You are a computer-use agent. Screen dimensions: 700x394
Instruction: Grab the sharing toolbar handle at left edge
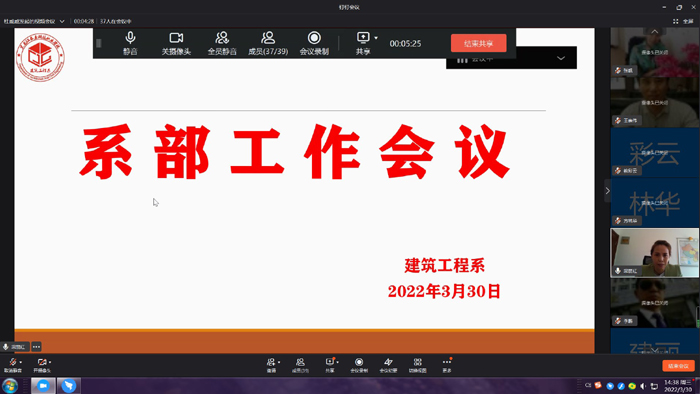(x=99, y=43)
